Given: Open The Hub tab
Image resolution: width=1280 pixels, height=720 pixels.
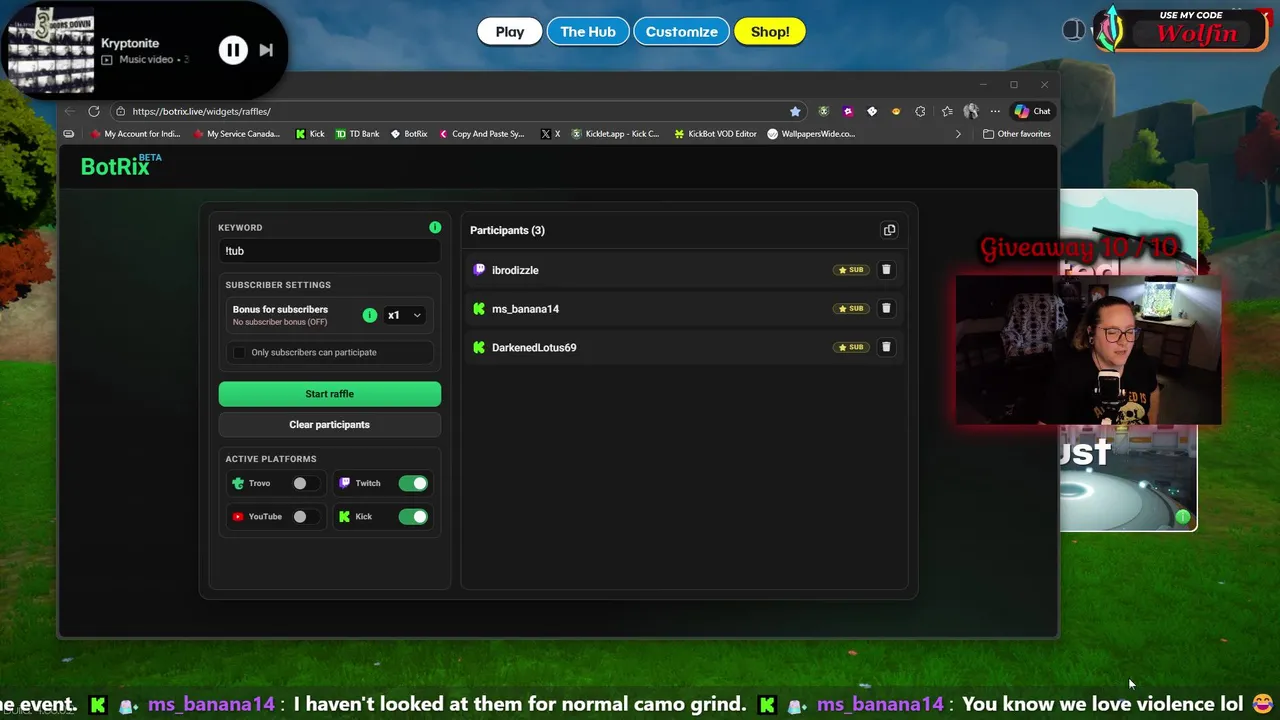Looking at the screenshot, I should click(588, 32).
